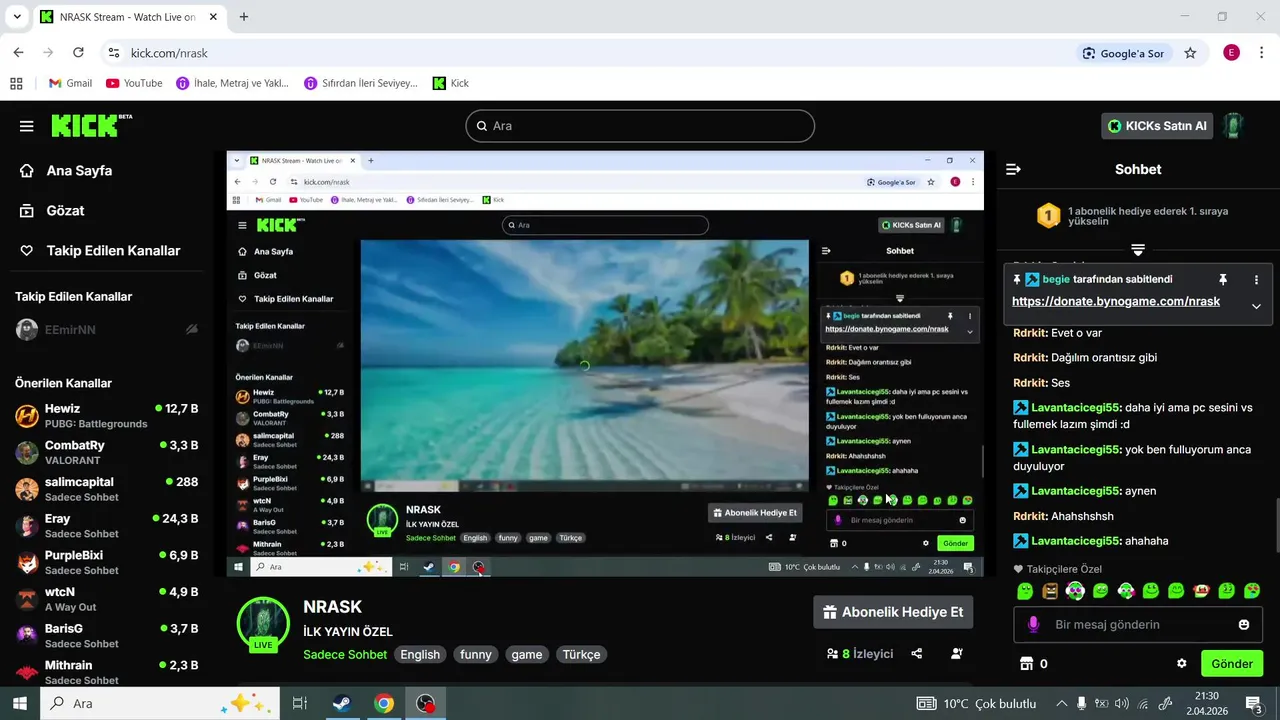Select the game tag under the stream title
This screenshot has width=1280, height=720.
click(527, 655)
